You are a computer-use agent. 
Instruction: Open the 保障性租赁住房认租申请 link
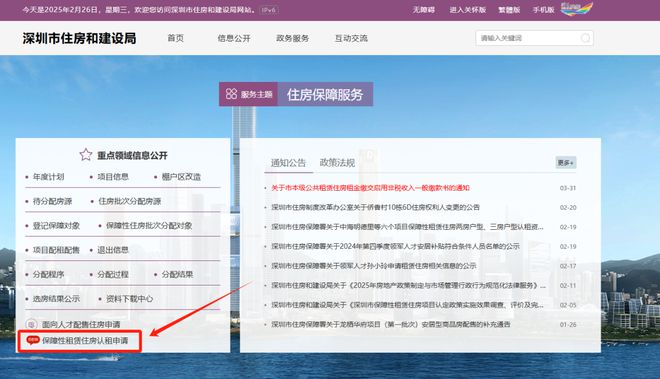pos(85,341)
